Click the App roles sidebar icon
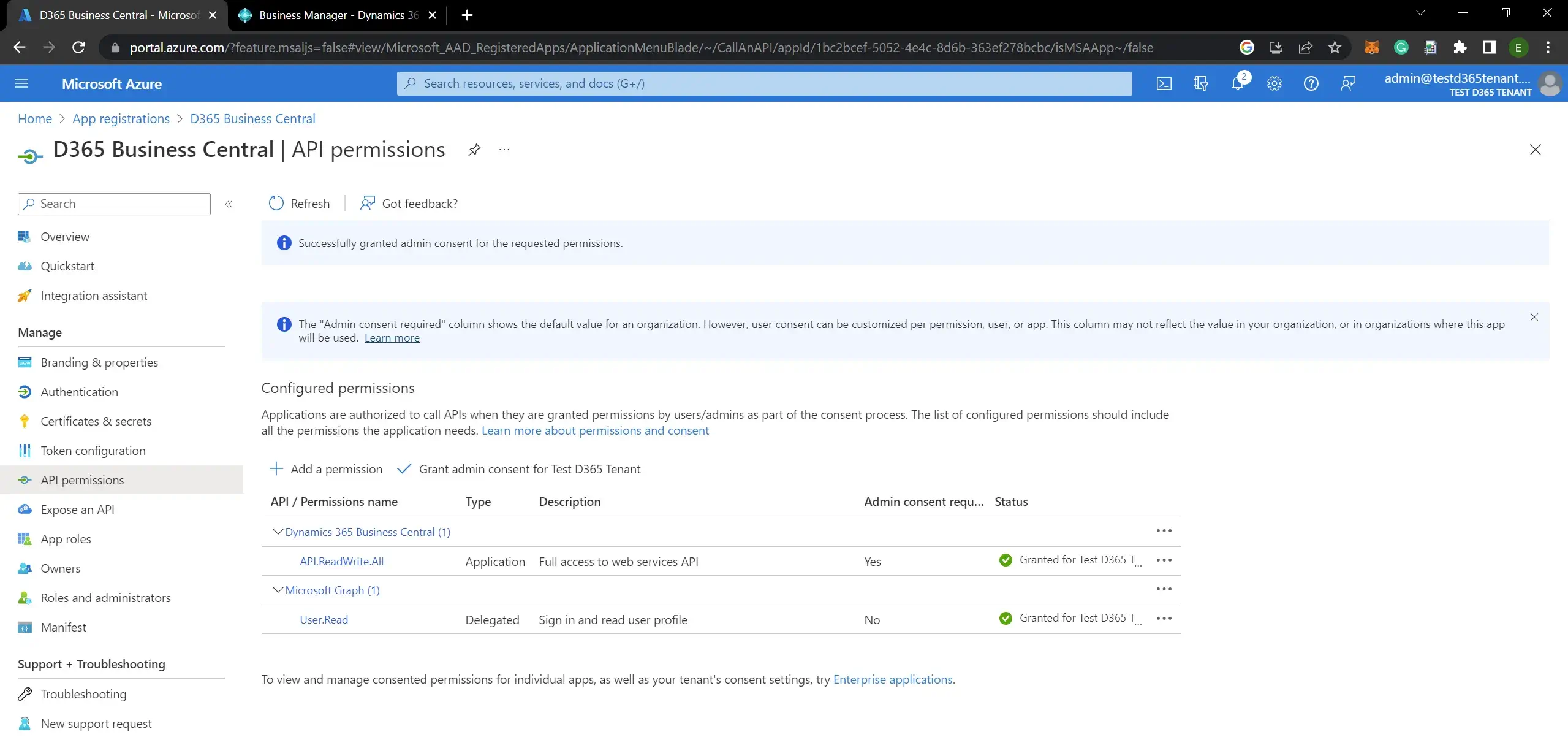The height and width of the screenshot is (756, 1568). click(x=25, y=539)
